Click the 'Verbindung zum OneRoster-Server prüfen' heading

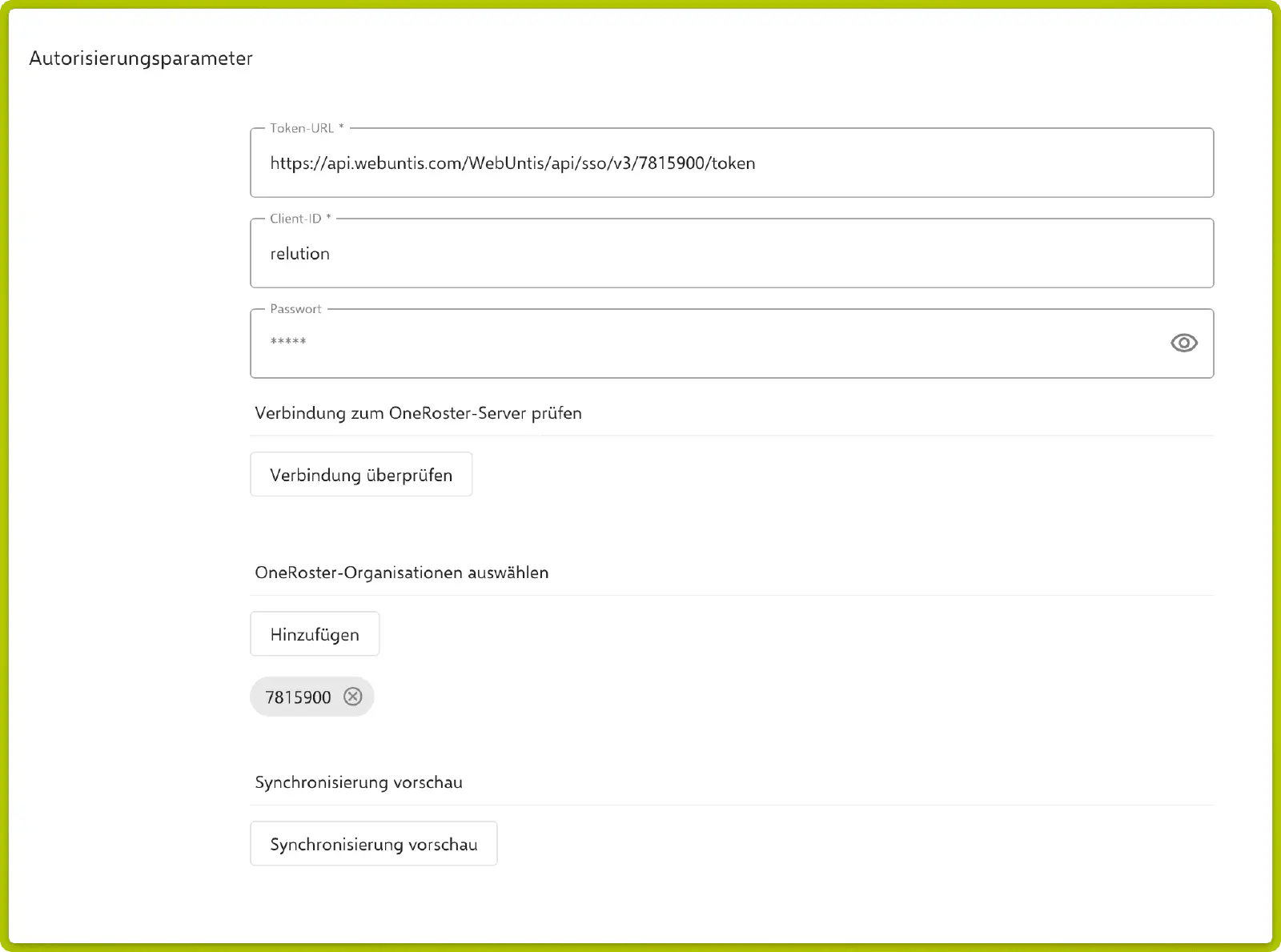point(418,413)
